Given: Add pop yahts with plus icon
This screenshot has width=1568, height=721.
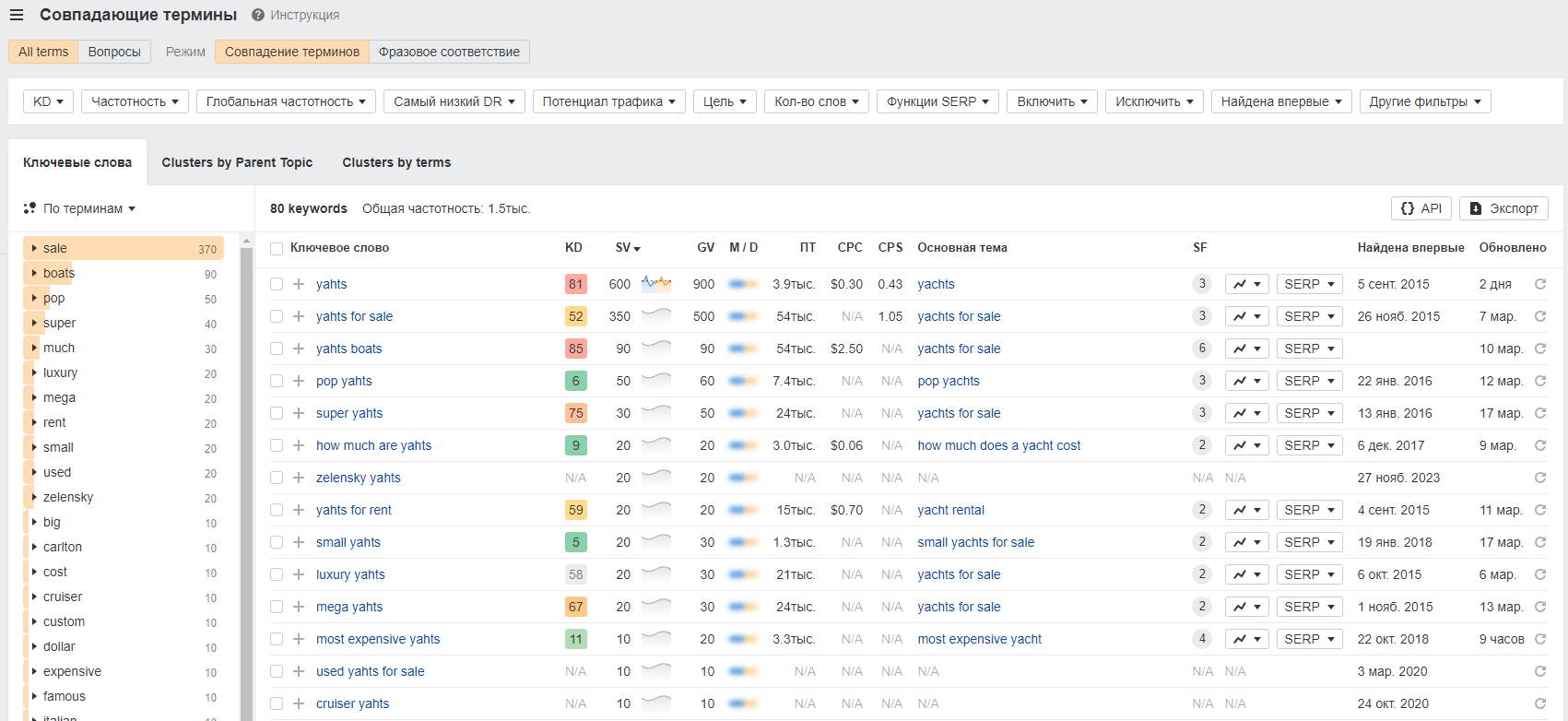Looking at the screenshot, I should point(299,381).
